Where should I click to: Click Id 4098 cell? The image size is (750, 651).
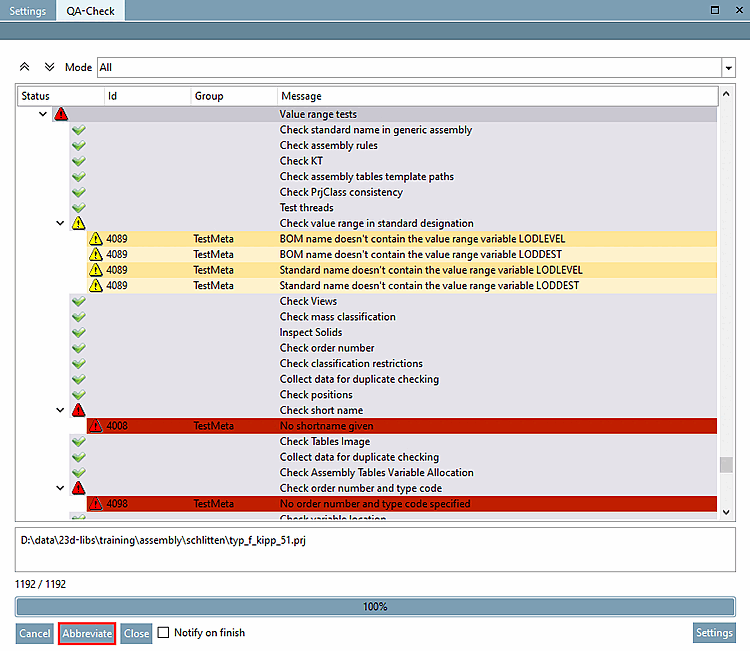[x=117, y=504]
